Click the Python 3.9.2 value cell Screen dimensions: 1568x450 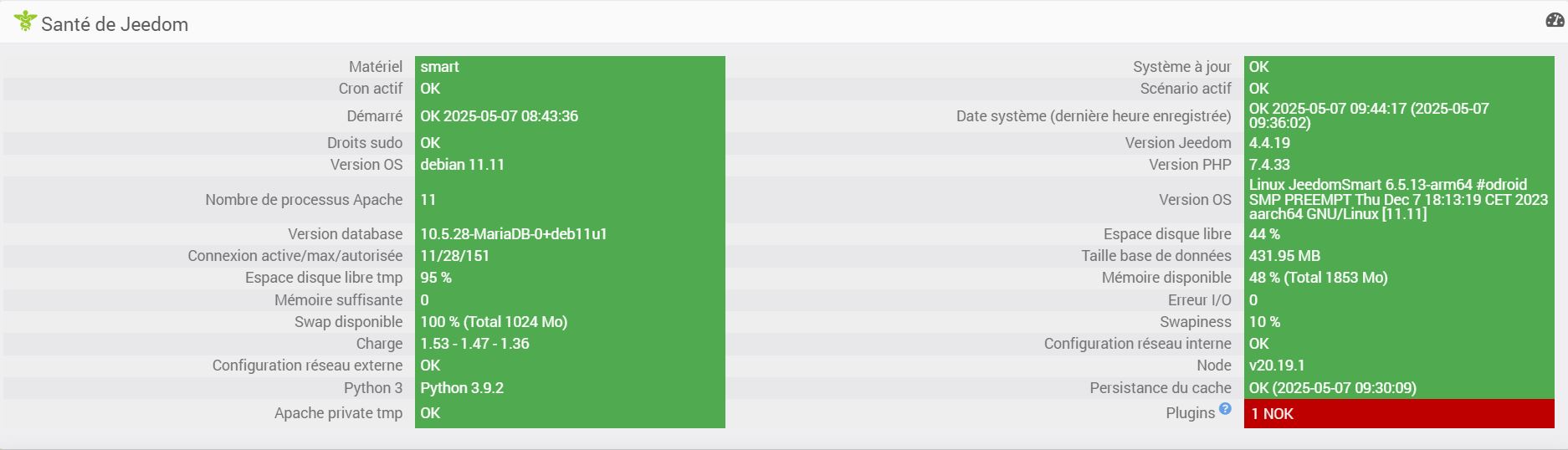[570, 388]
